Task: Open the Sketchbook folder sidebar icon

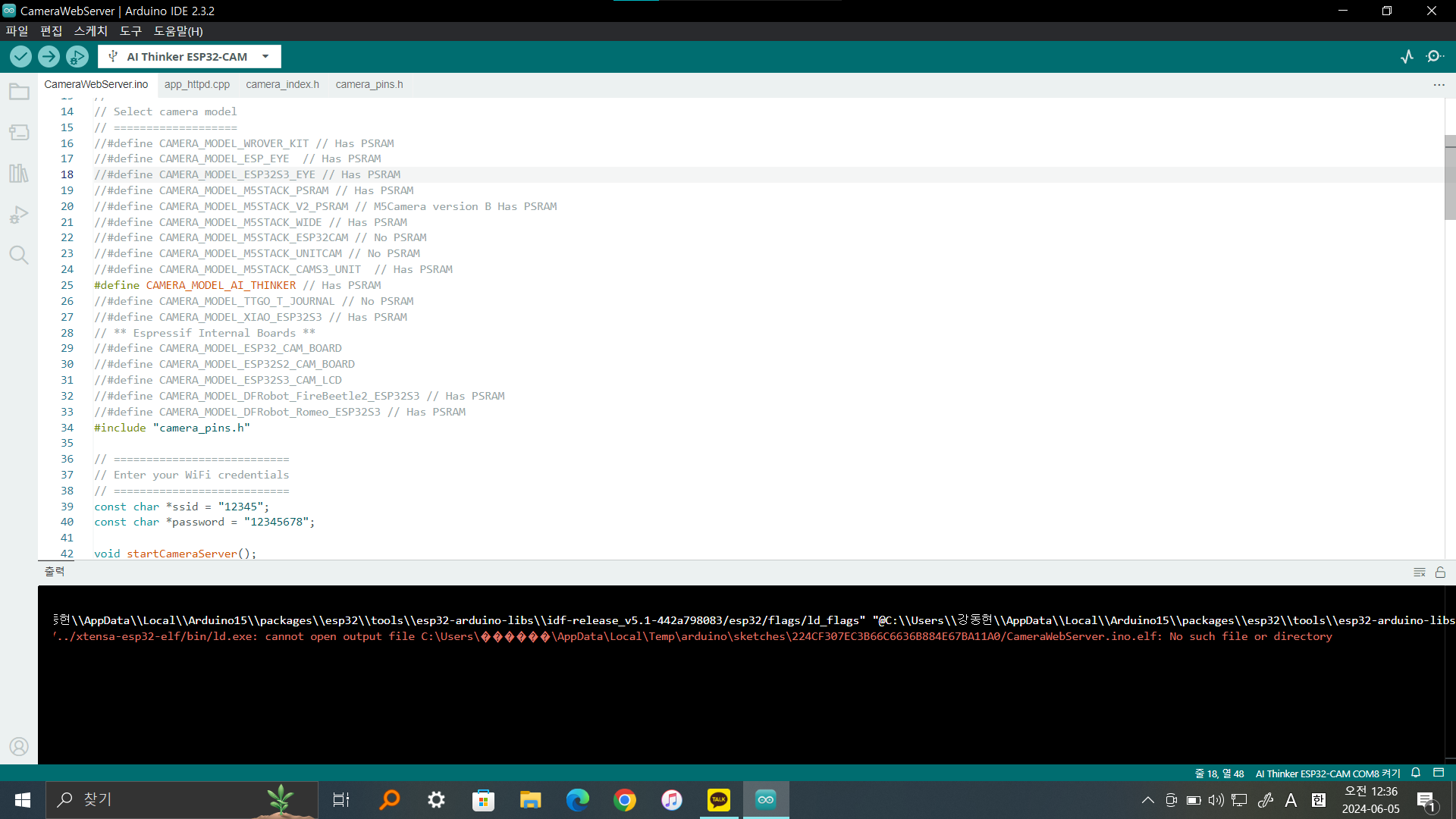Action: click(19, 93)
